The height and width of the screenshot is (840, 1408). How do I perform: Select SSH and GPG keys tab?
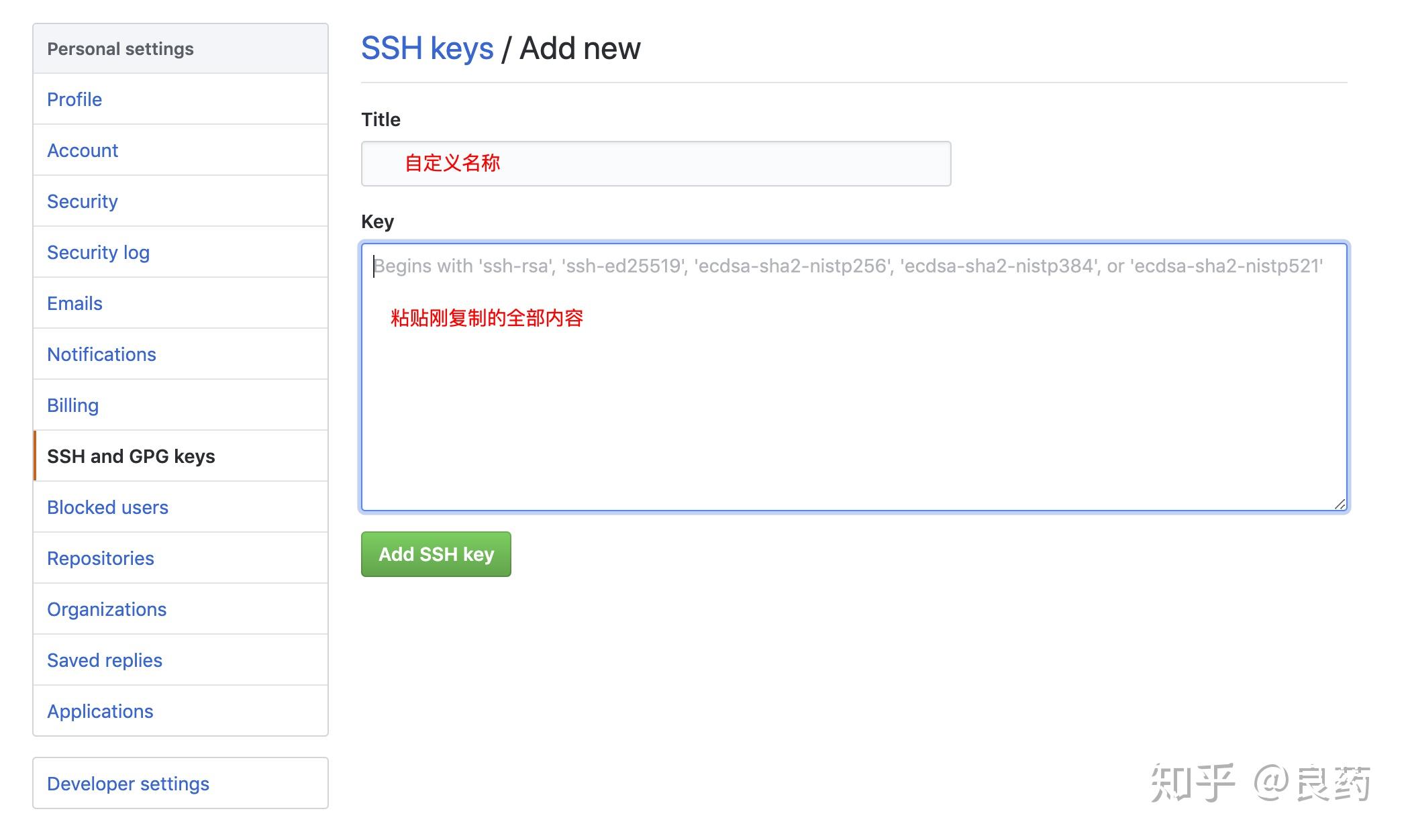click(131, 456)
